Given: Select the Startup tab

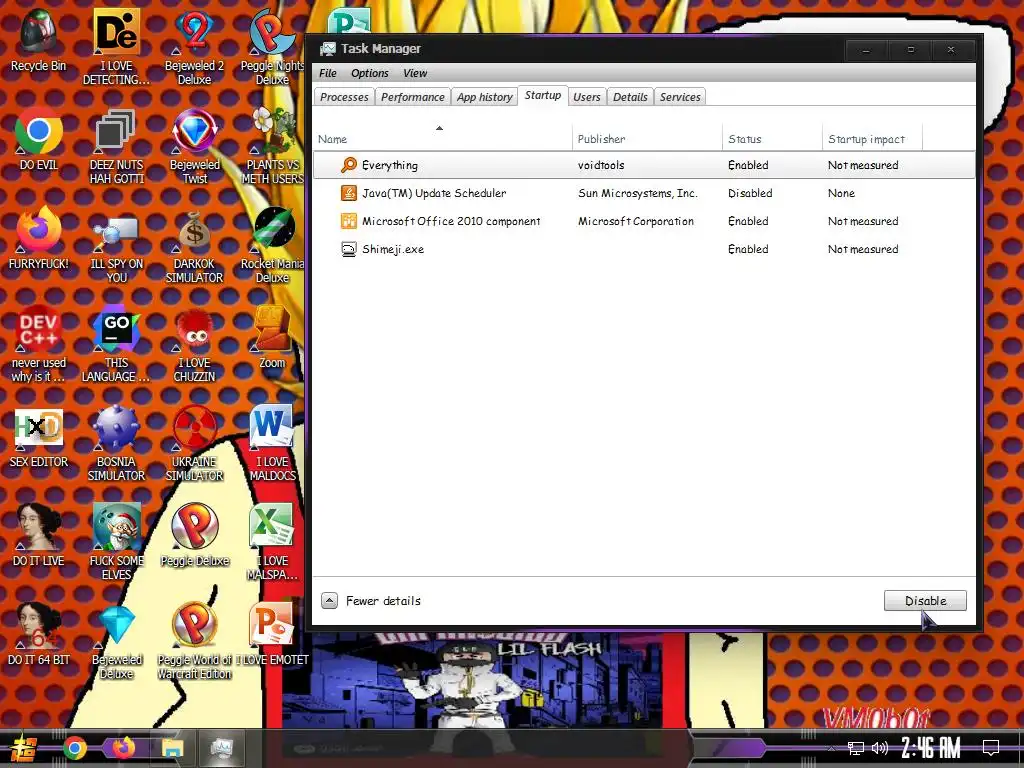Looking at the screenshot, I should (543, 95).
